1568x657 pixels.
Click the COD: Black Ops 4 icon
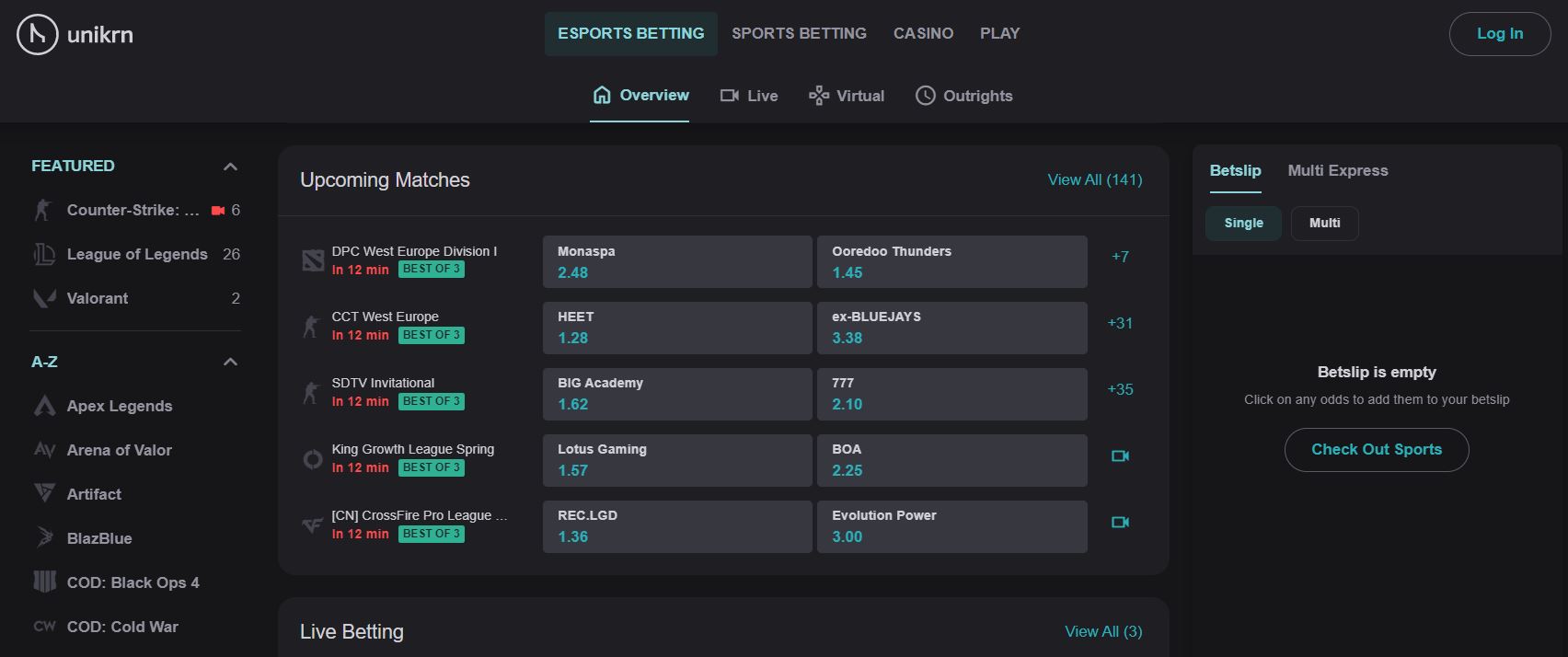(44, 582)
